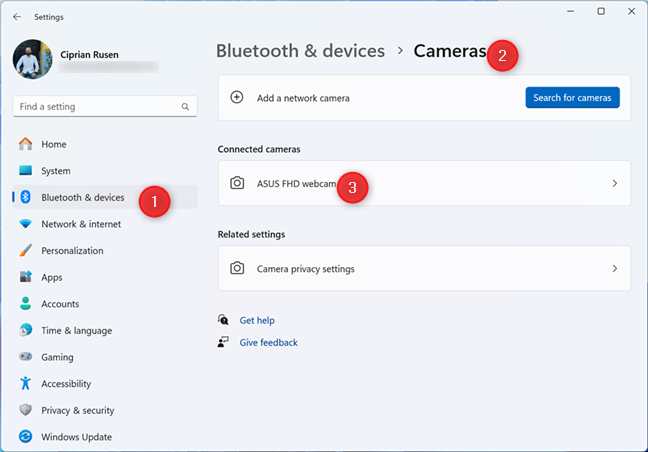Click the Gaming controller icon

(26, 356)
